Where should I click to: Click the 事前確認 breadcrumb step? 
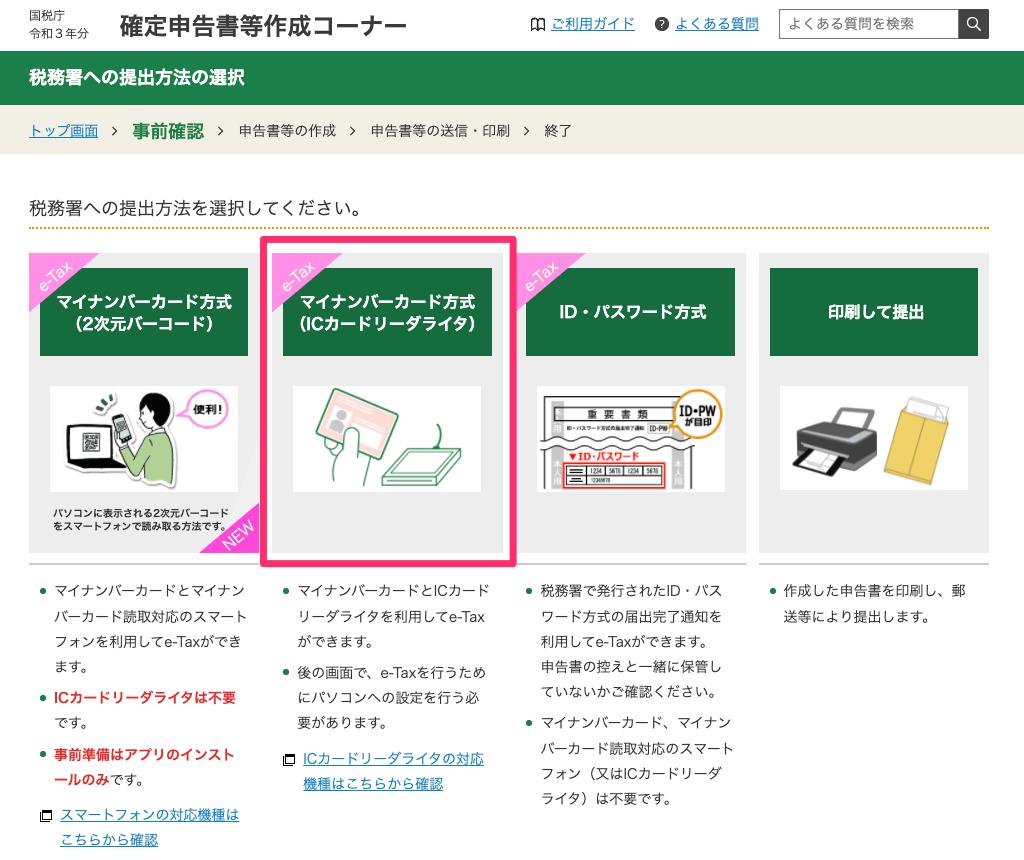(168, 131)
